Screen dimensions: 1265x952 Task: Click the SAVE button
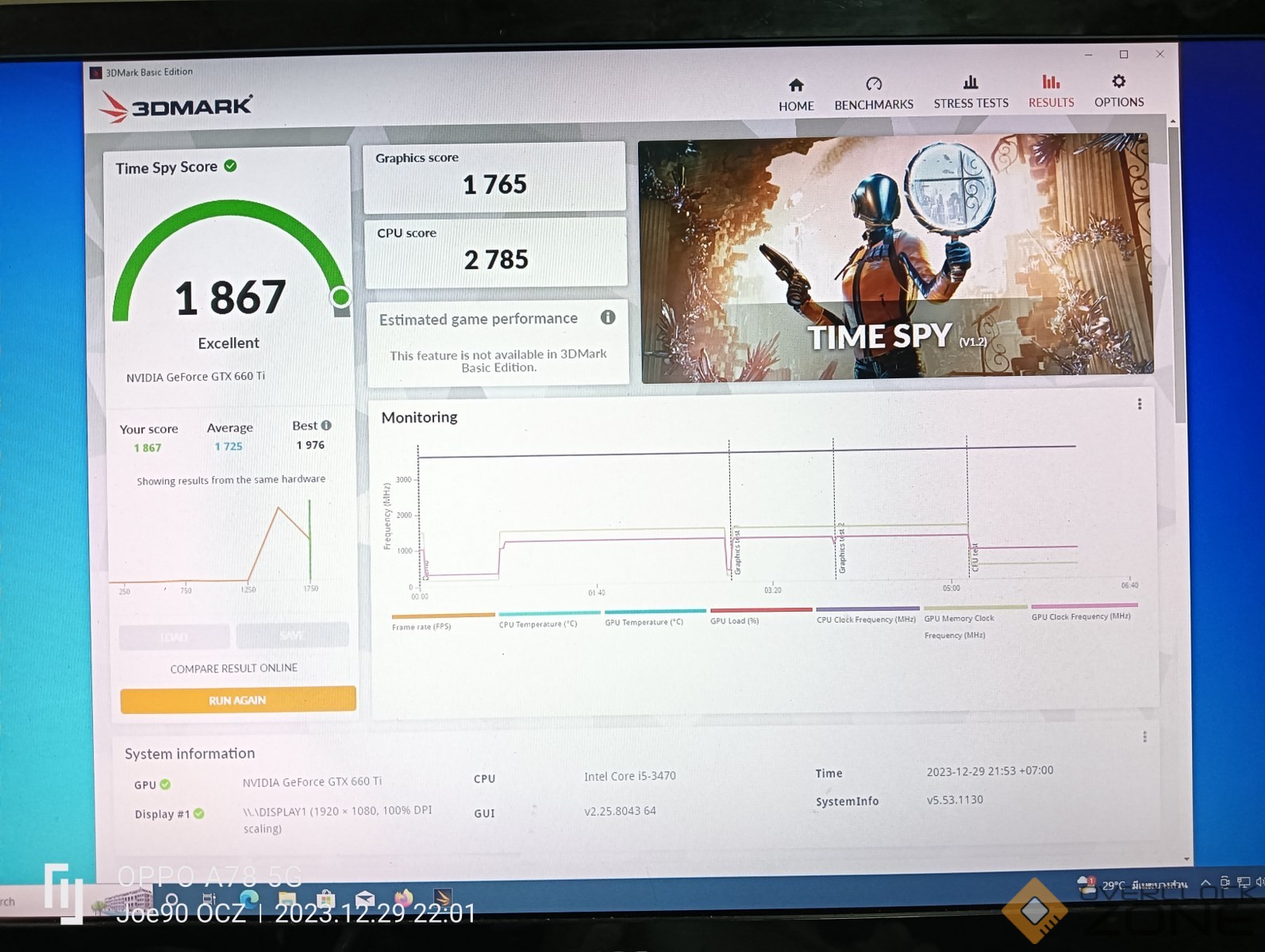(292, 635)
